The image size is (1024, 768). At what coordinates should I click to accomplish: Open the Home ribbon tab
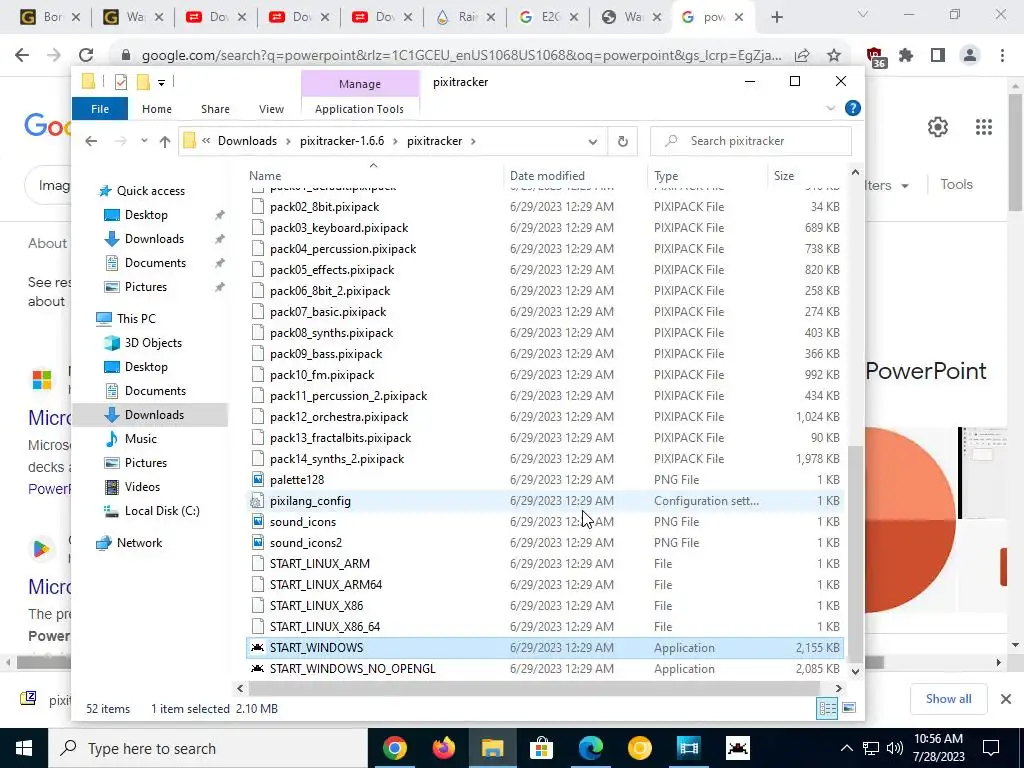[157, 109]
